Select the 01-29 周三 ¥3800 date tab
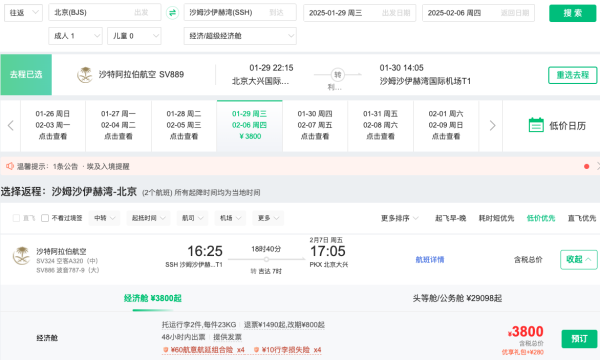Image resolution: width=600 pixels, height=360 pixels. pyautogui.click(x=249, y=125)
